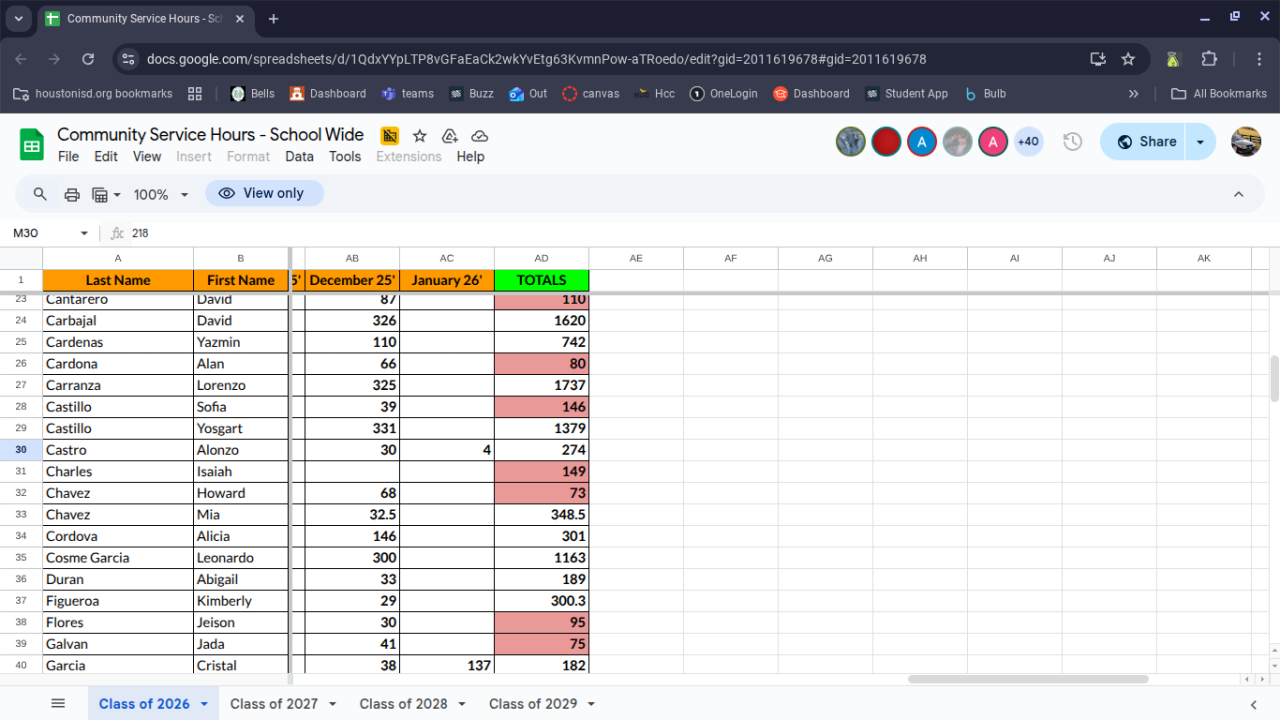
Task: Open the Bulb bookmark
Action: pyautogui.click(x=984, y=94)
